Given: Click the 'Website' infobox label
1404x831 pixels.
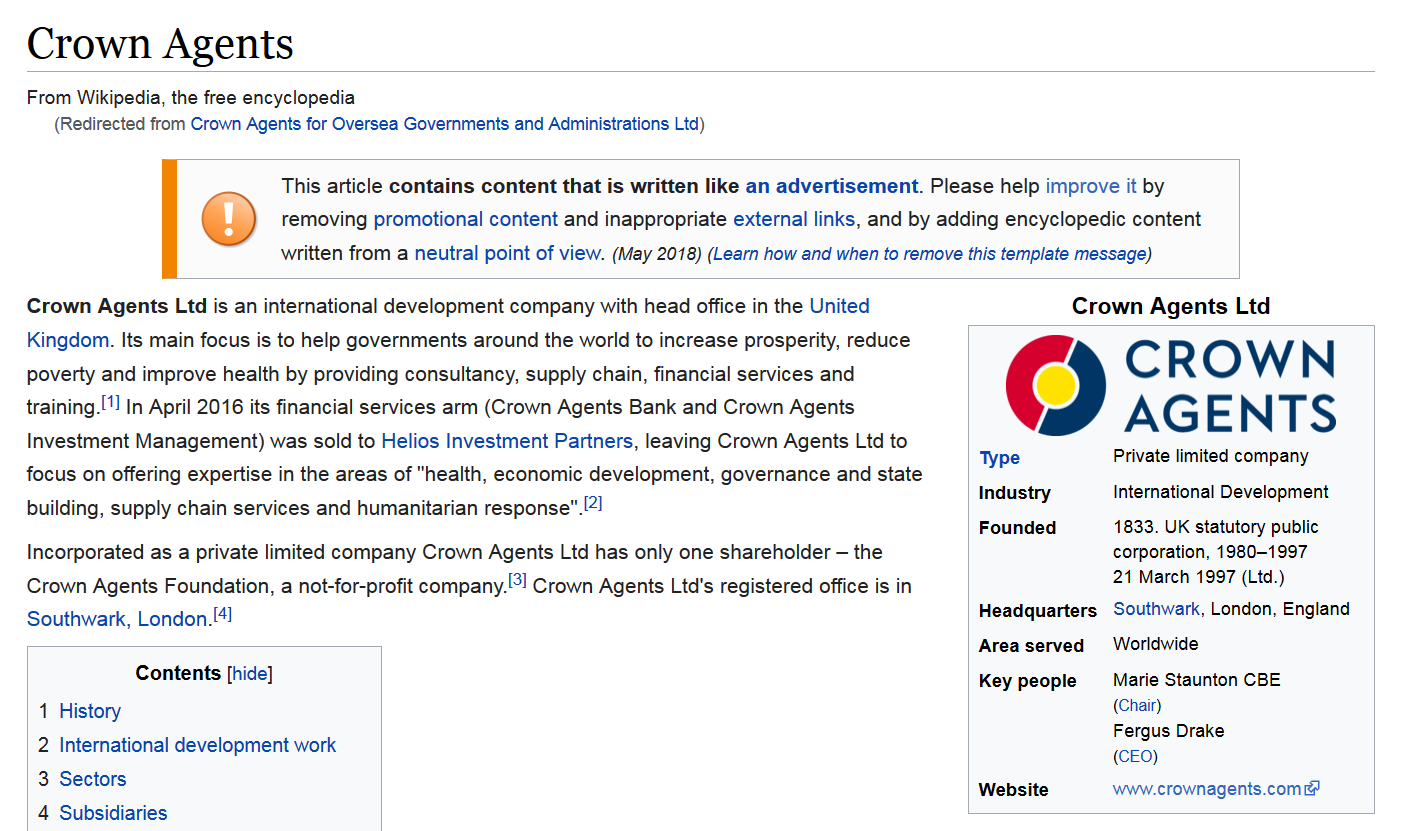Looking at the screenshot, I should point(1014,790).
